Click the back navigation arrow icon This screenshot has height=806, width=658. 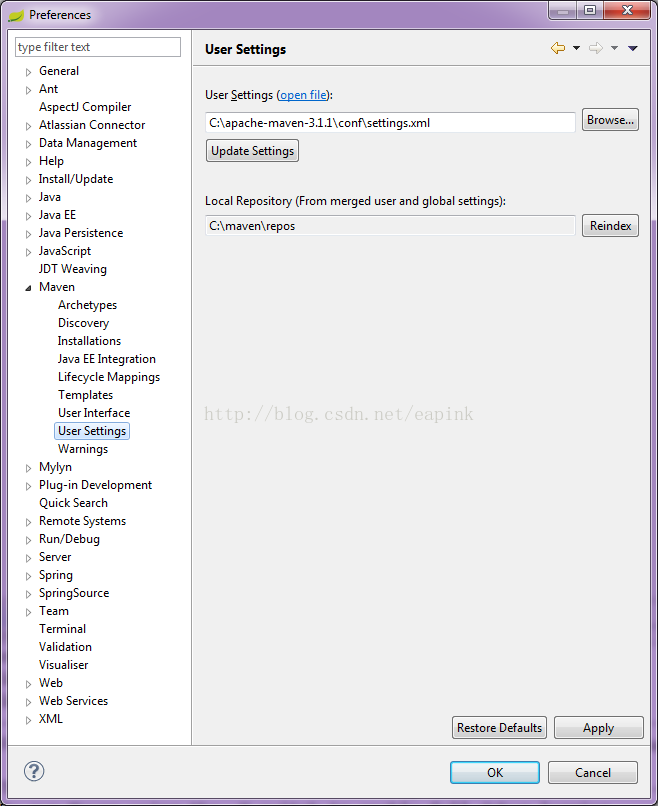click(558, 48)
